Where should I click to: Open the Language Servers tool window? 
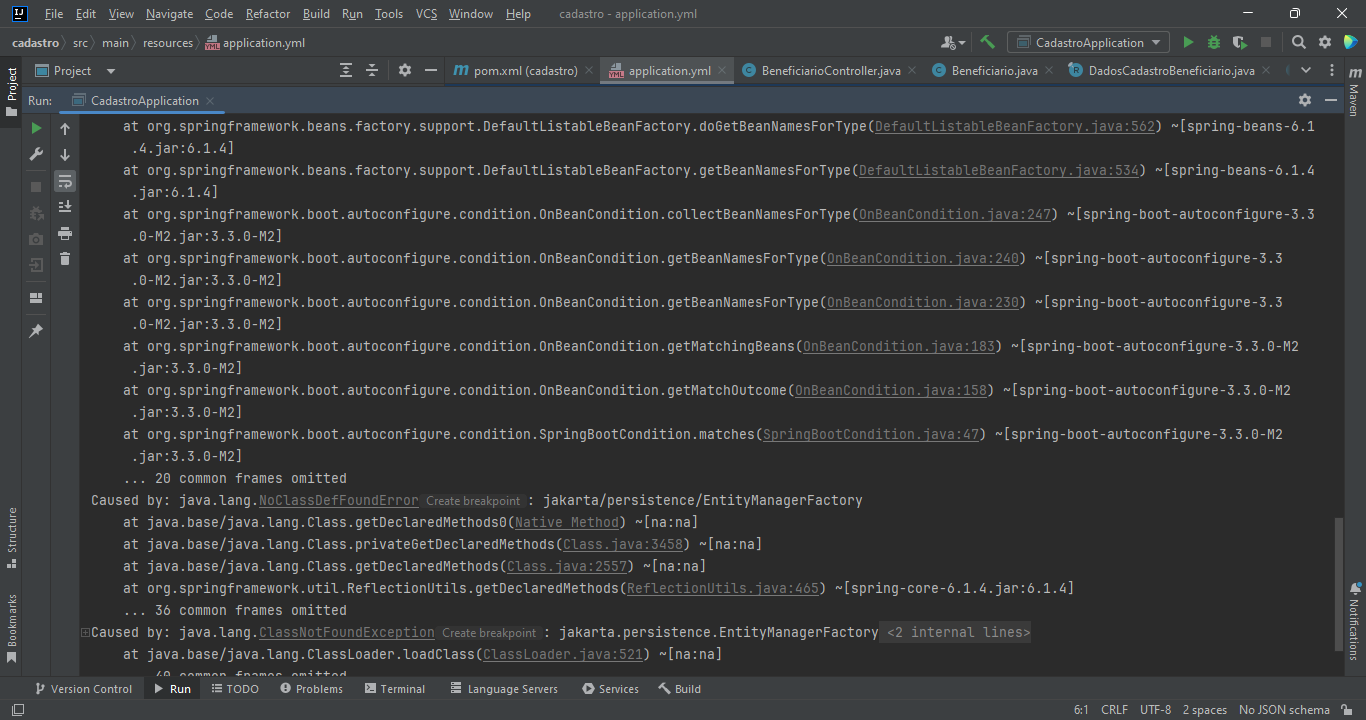click(x=504, y=689)
